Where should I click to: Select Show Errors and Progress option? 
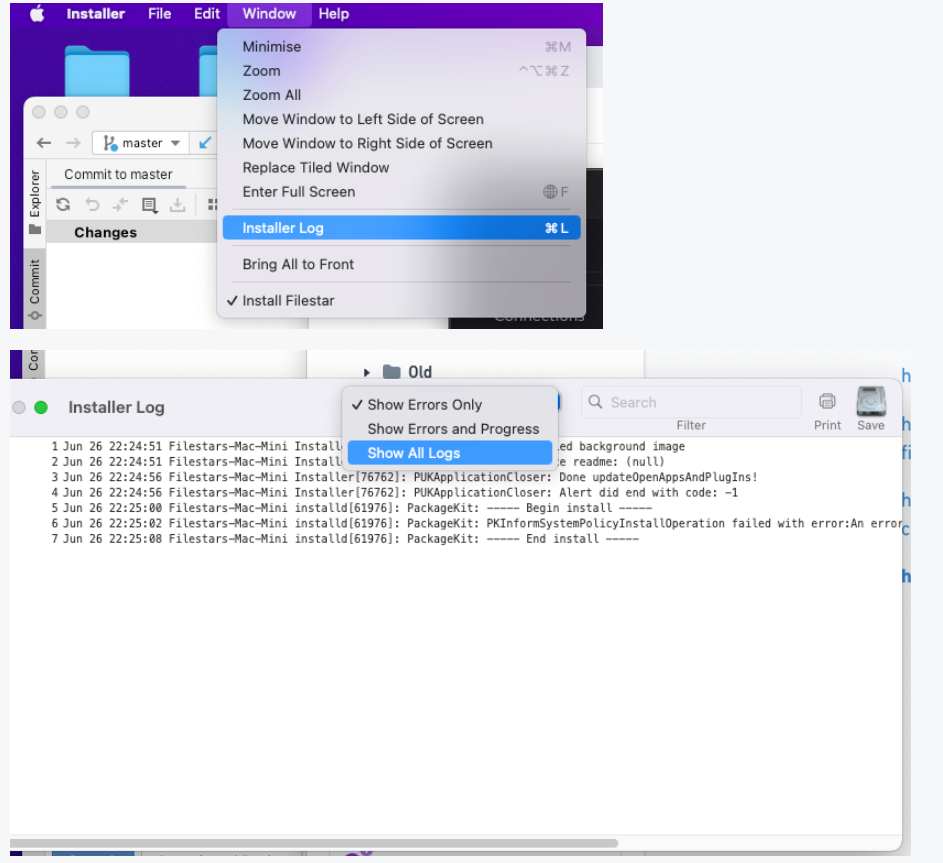450,429
